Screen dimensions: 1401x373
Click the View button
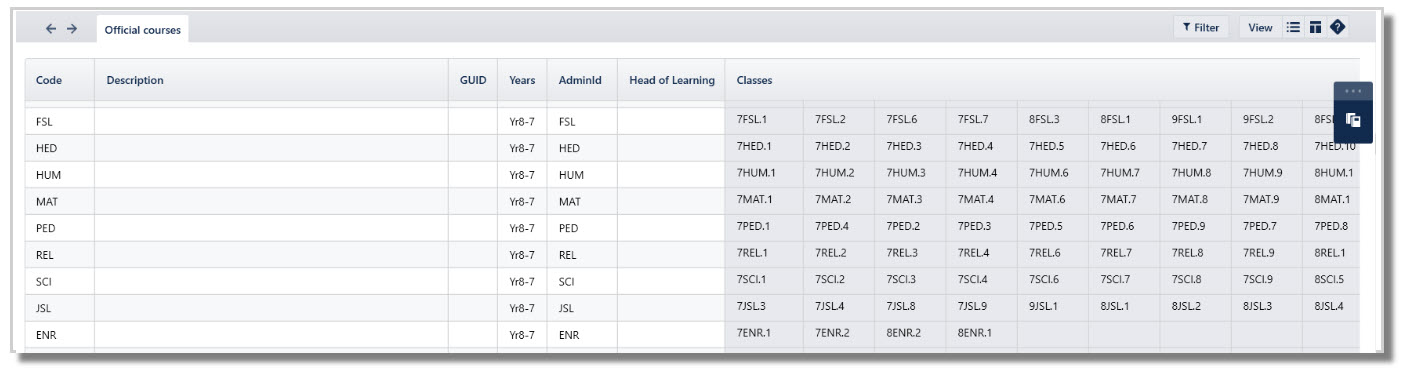[x=1260, y=28]
